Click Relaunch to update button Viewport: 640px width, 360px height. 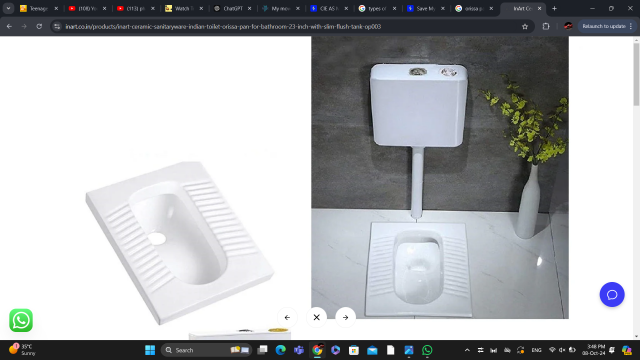coord(607,27)
